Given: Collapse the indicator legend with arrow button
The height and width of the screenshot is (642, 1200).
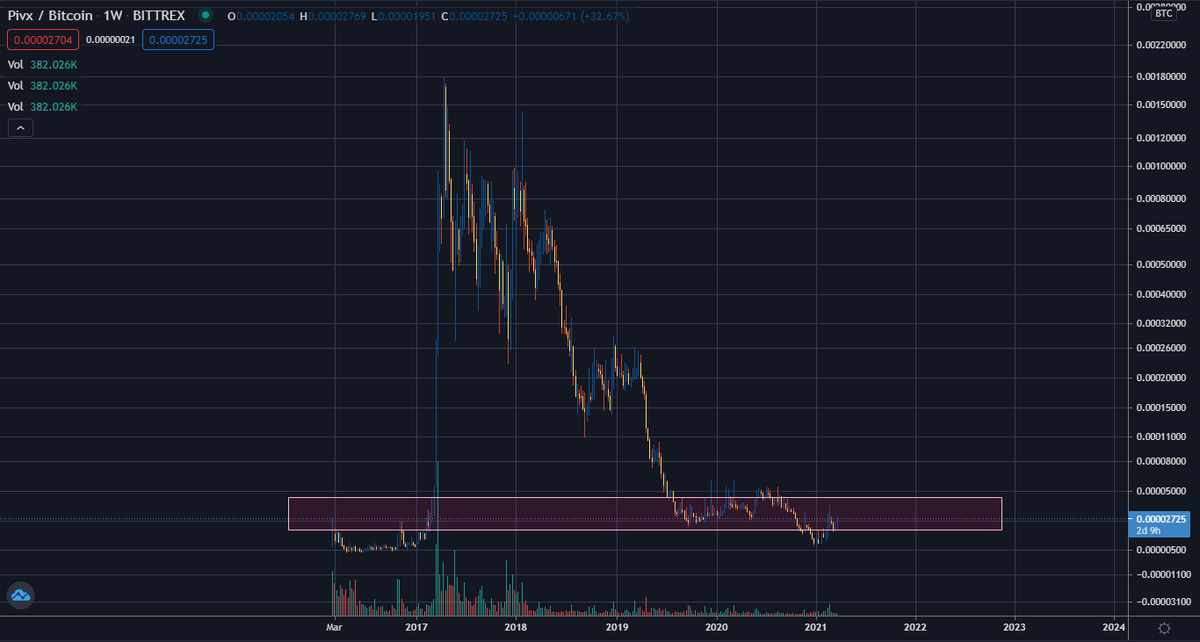Looking at the screenshot, I should point(20,127).
